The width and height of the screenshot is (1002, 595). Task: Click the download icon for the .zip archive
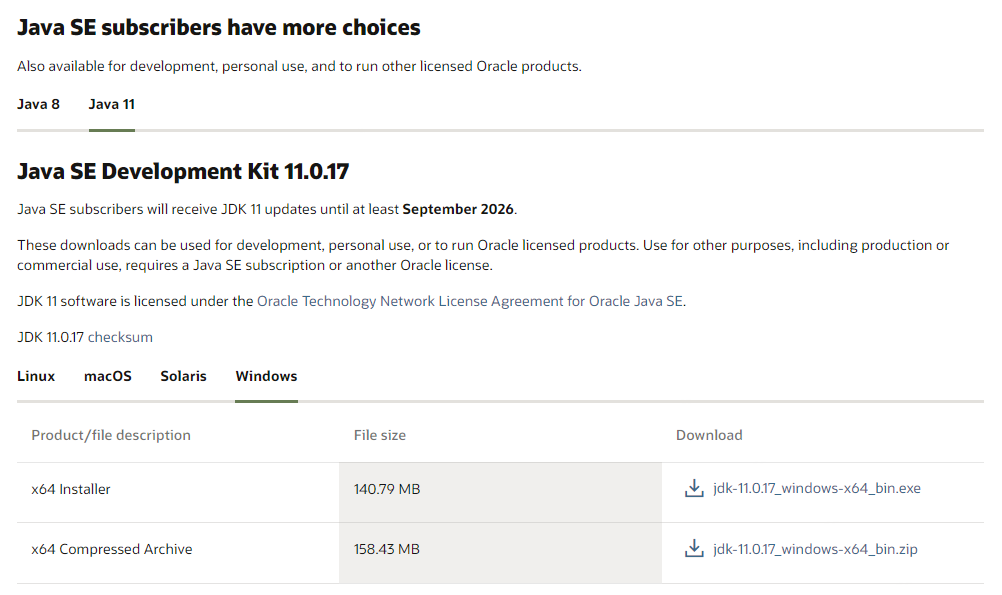click(x=694, y=549)
